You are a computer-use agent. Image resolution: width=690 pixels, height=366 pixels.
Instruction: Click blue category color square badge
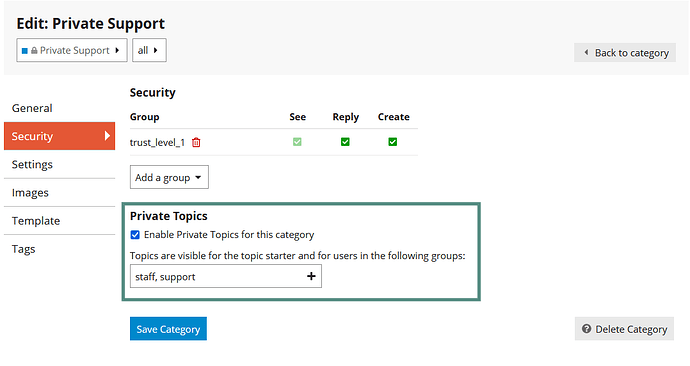pyautogui.click(x=25, y=51)
